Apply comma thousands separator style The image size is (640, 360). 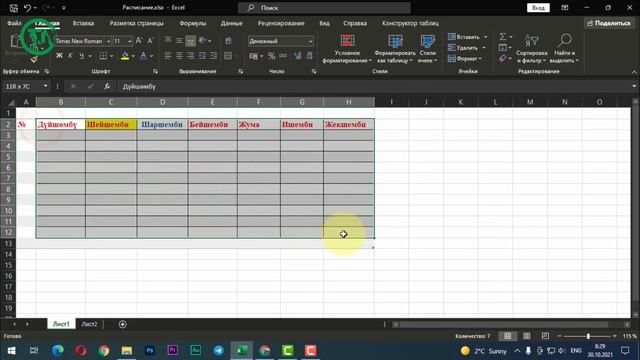click(x=283, y=56)
